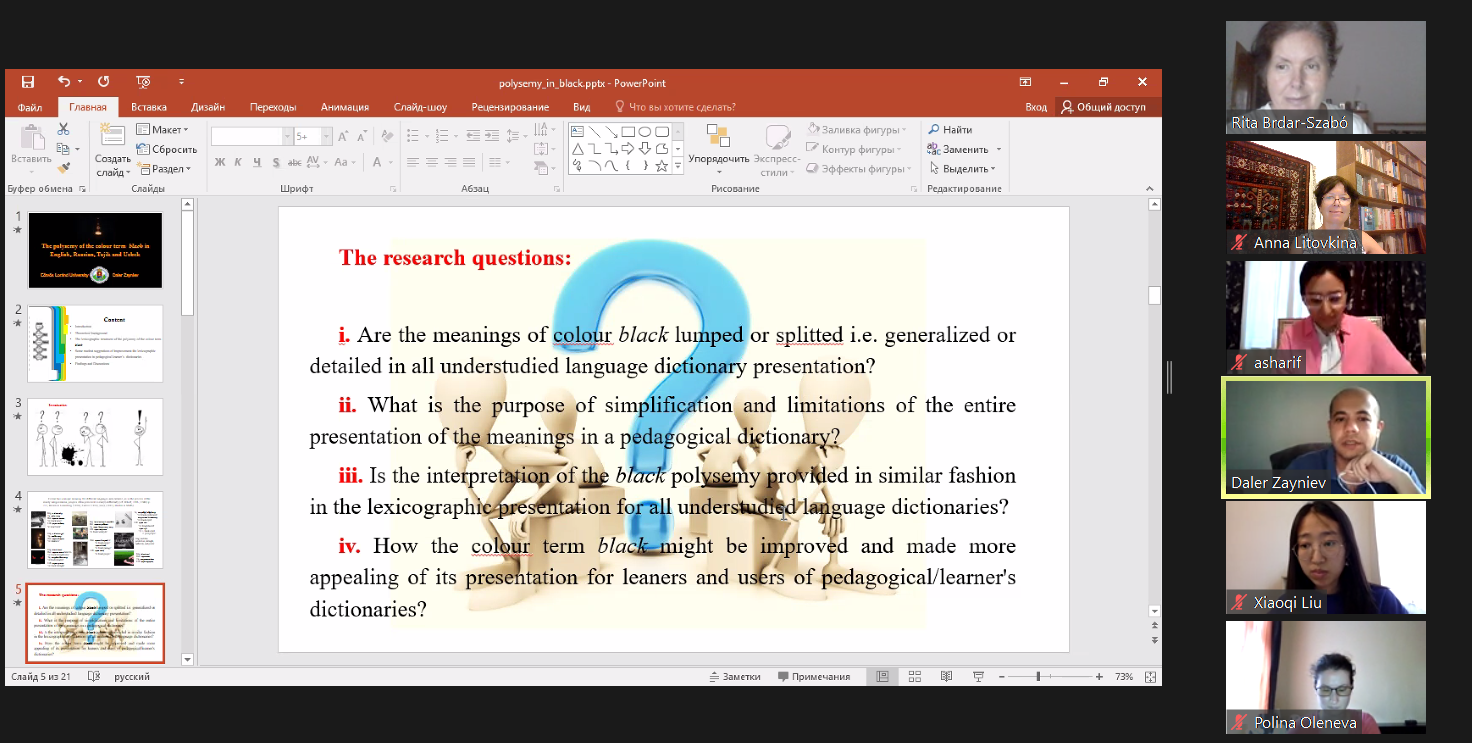
Task: Start slideshow from beginning via quick access icon
Action: (x=143, y=82)
